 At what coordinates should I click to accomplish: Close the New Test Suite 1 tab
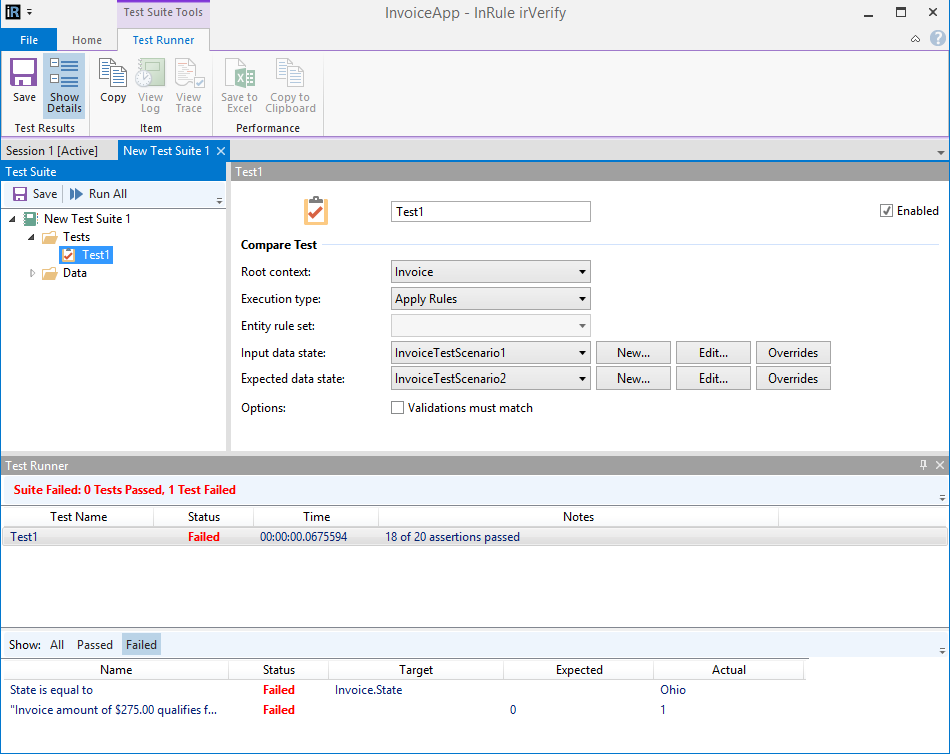coord(221,151)
